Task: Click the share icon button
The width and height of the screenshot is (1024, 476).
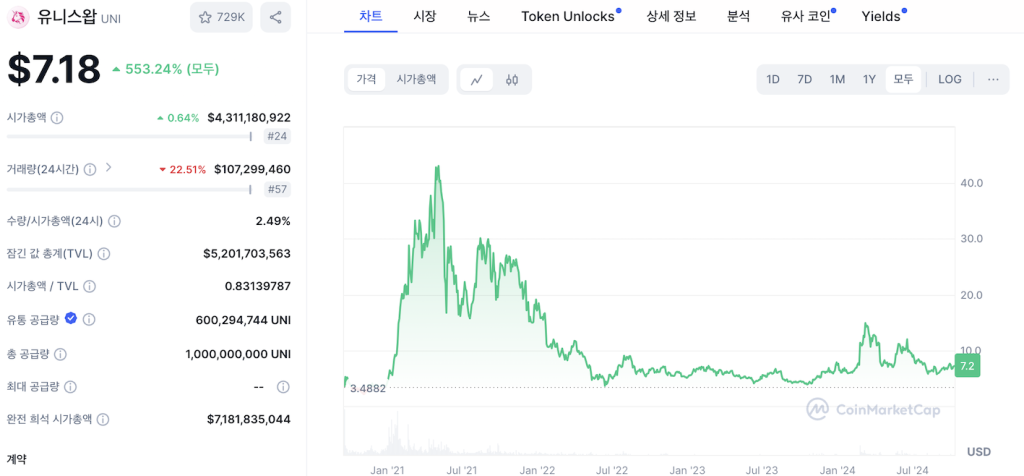Action: coord(276,18)
